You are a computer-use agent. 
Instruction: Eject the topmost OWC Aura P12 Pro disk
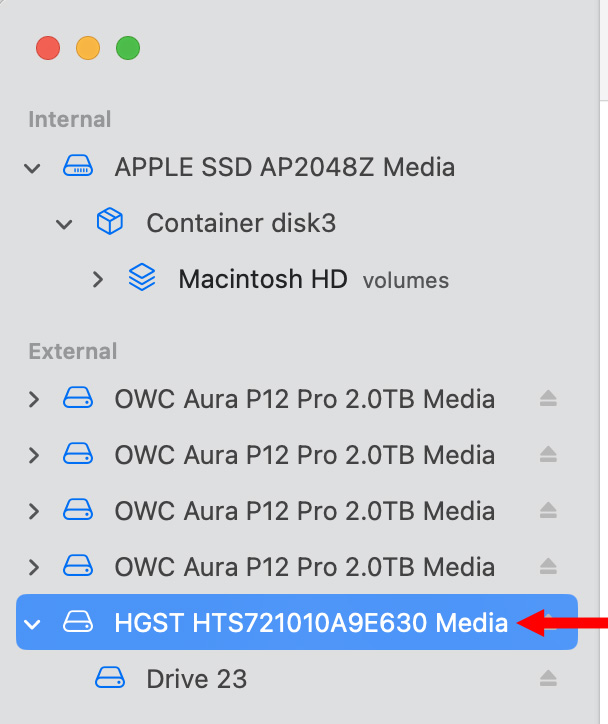click(x=548, y=398)
